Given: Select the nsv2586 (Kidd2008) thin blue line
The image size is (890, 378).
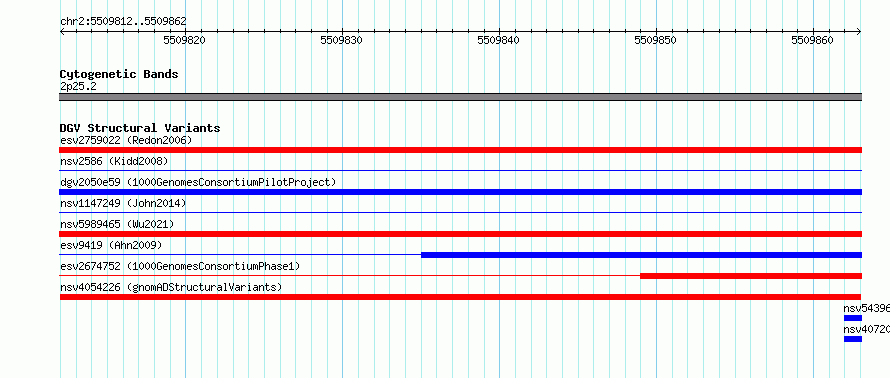Looking at the screenshot, I should coord(460,170).
